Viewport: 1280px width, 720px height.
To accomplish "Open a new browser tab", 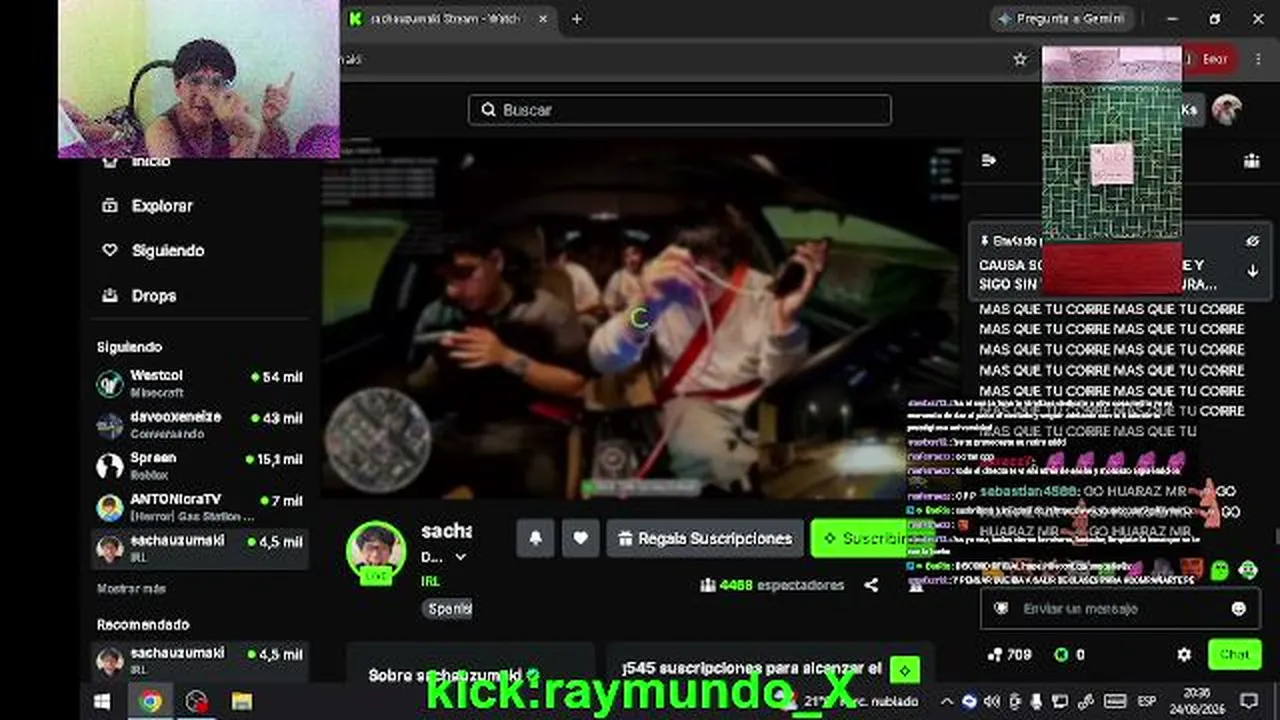I will [576, 19].
